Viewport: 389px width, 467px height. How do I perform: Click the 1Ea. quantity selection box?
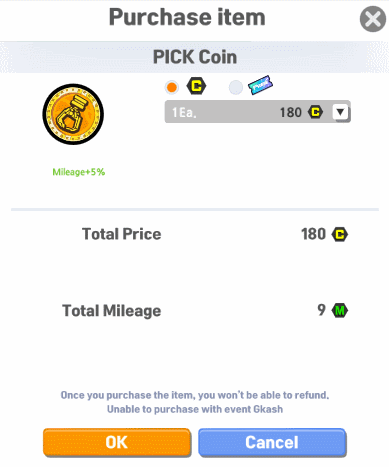(x=258, y=112)
